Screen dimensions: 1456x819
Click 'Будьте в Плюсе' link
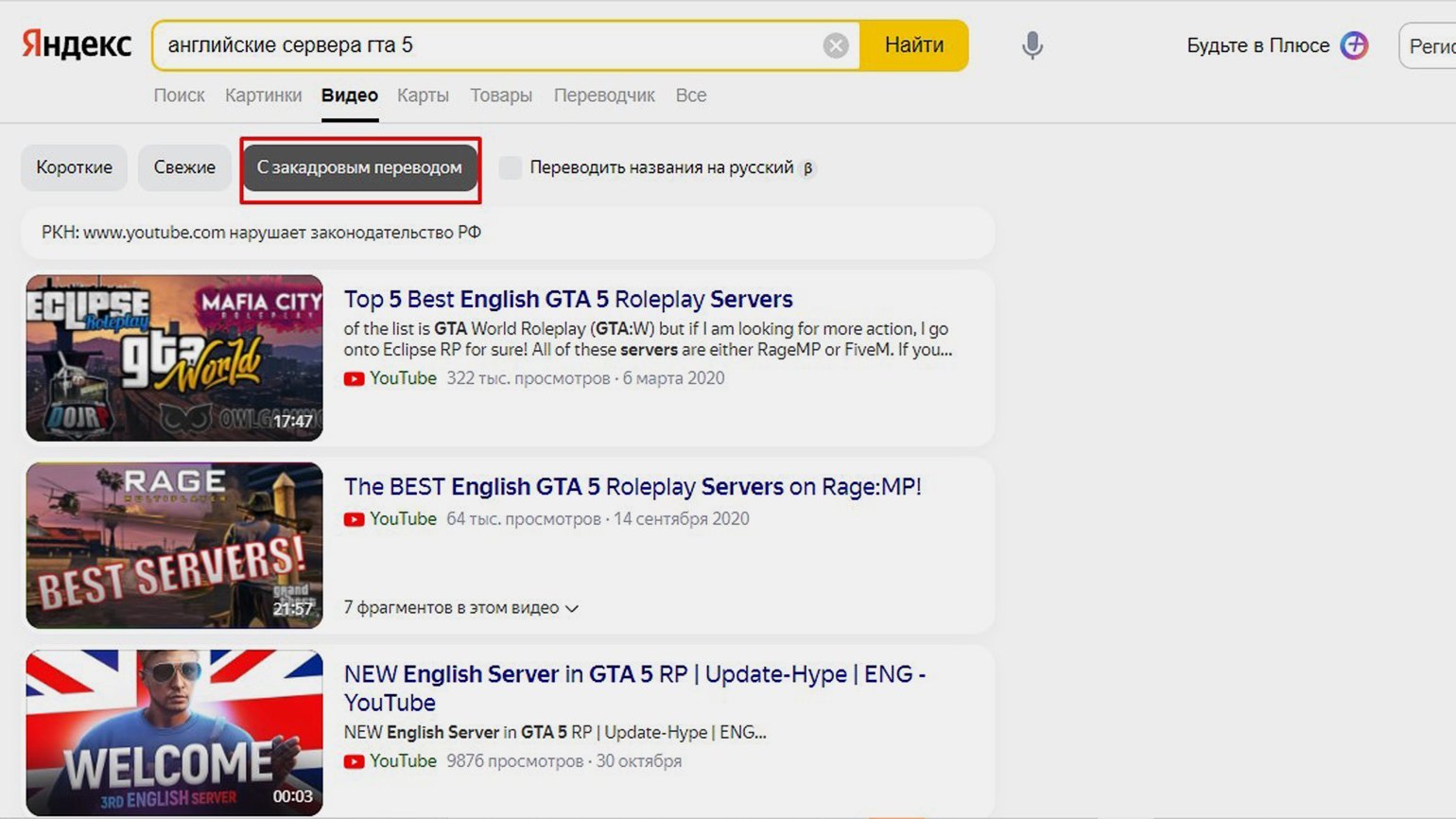tap(1257, 45)
